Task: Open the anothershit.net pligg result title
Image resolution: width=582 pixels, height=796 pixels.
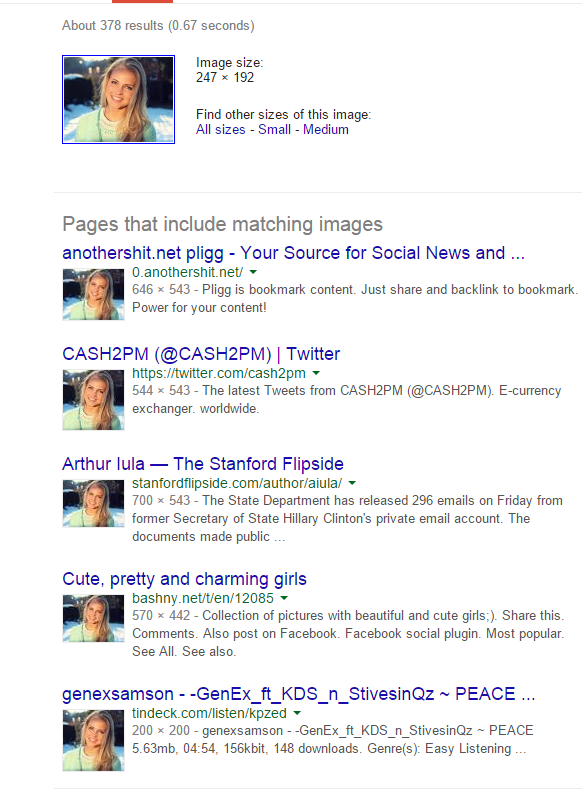Action: click(x=293, y=253)
